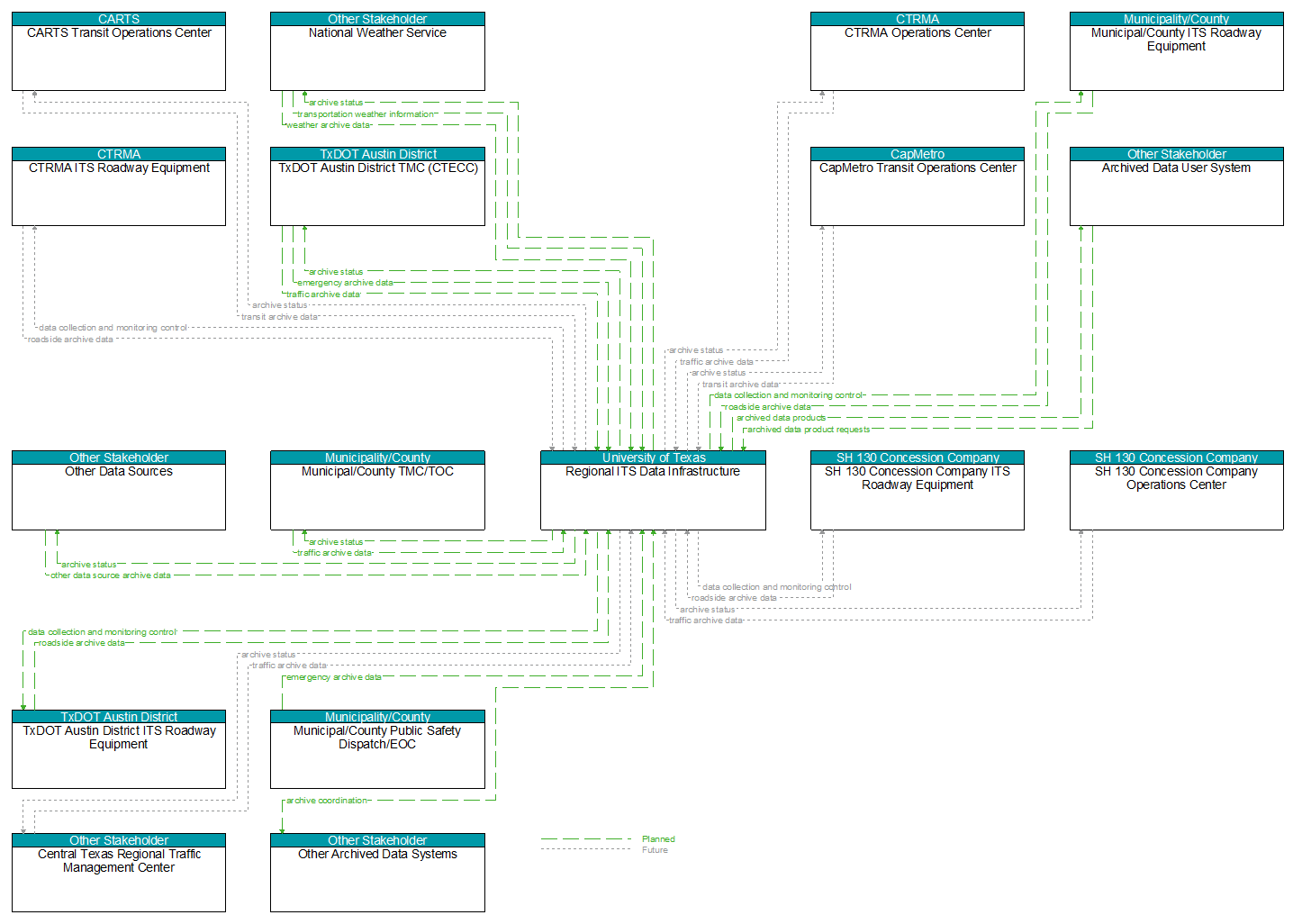Viewport: 1293px width, 924px height.
Task: Select CapMetro Transit Operations Center box
Action: click(917, 186)
